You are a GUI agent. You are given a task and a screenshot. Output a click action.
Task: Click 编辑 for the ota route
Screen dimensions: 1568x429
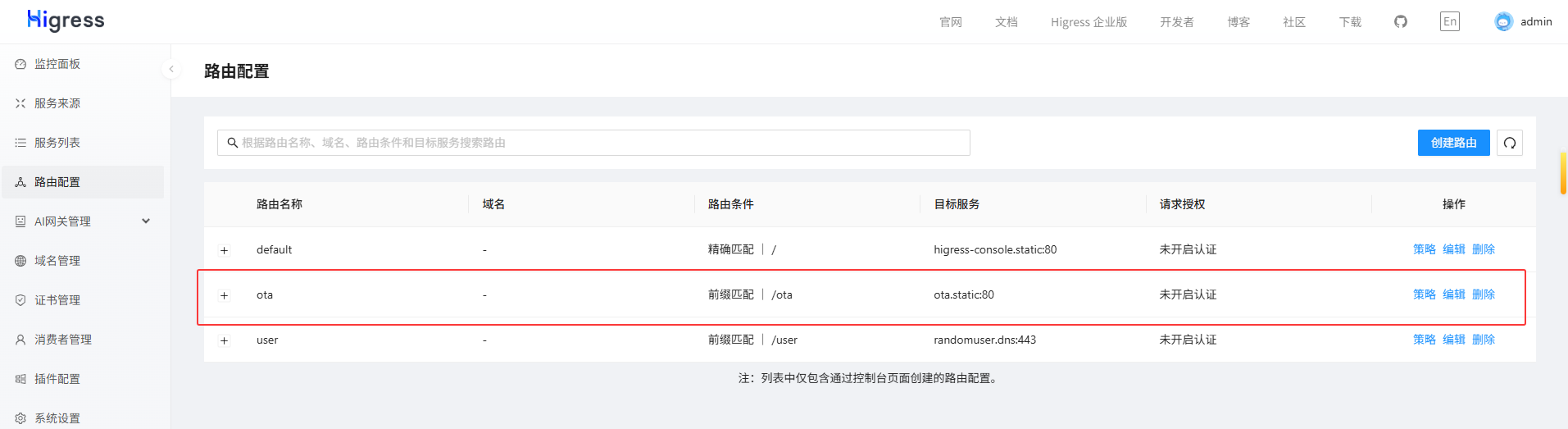coord(1453,294)
